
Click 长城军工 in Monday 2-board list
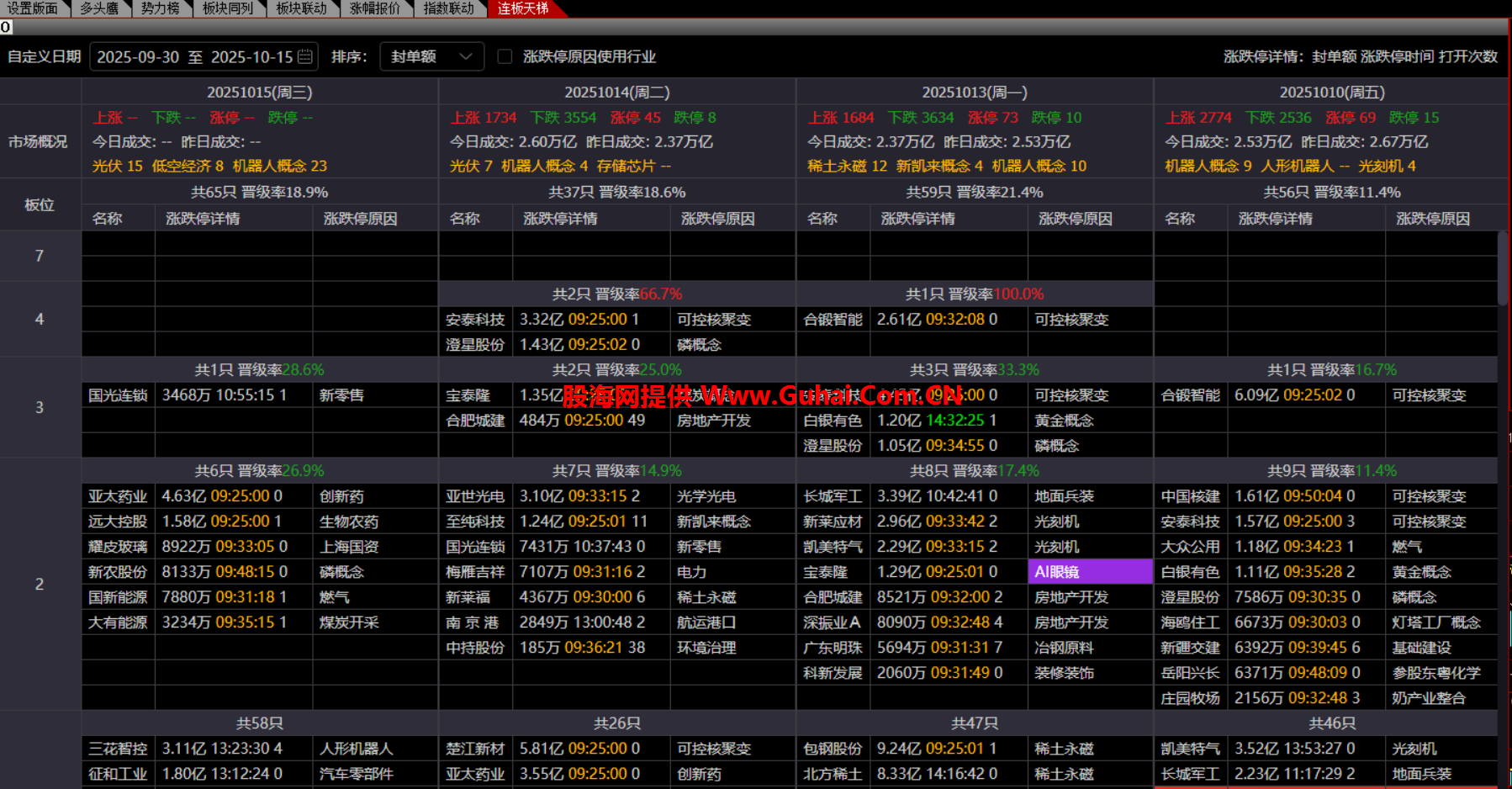click(x=833, y=496)
